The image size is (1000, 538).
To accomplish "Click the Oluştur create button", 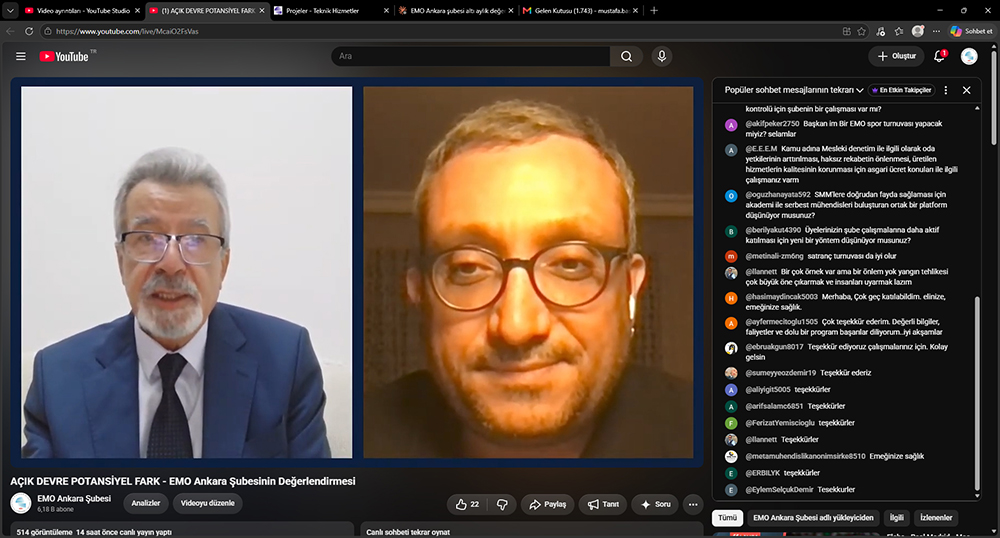I will (x=896, y=56).
